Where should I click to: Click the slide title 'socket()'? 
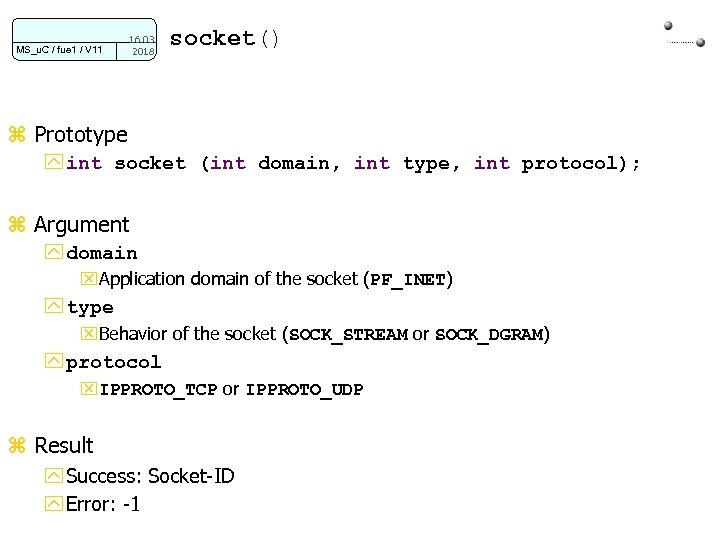coord(225,39)
